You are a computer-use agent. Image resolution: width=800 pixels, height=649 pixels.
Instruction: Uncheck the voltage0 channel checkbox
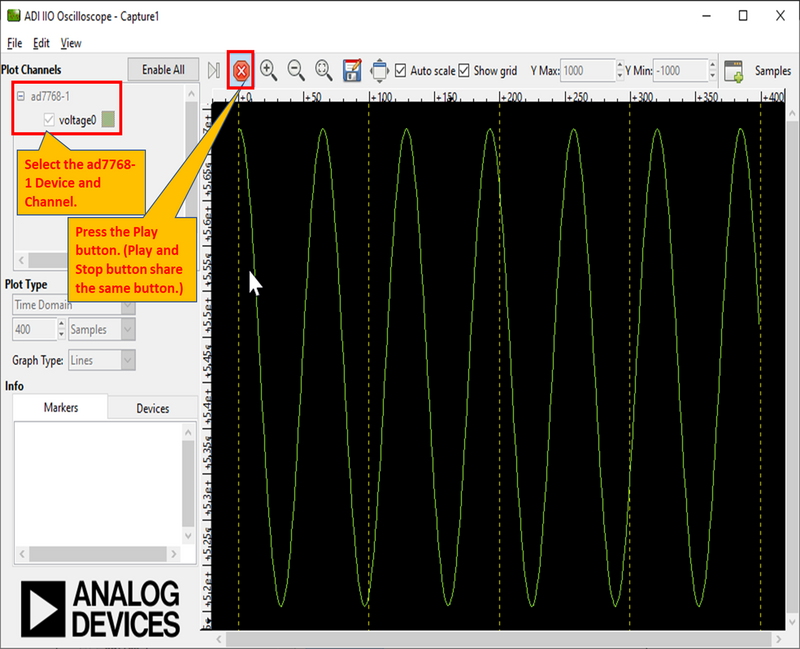tap(49, 120)
